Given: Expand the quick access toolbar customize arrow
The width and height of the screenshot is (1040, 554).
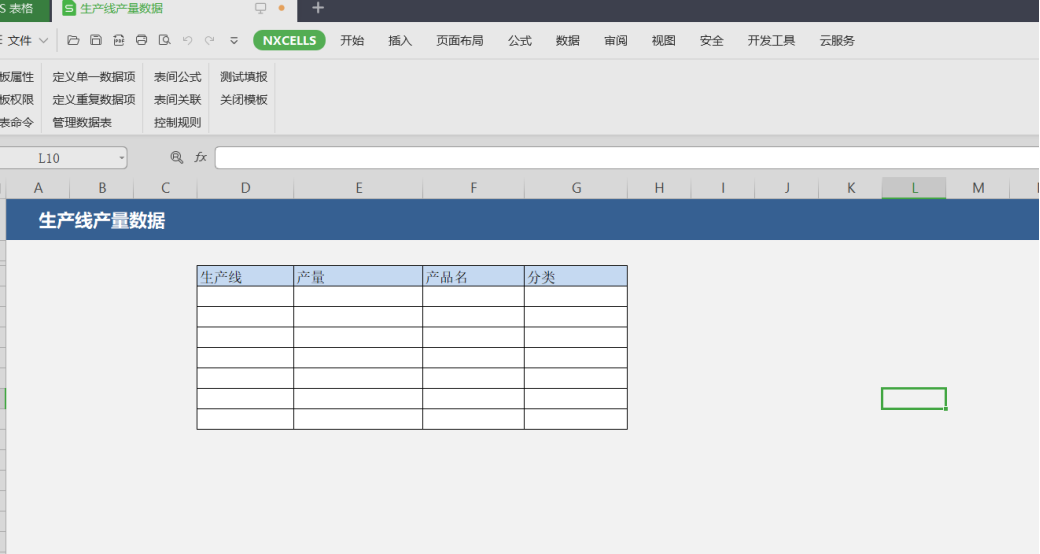Looking at the screenshot, I should click(234, 41).
